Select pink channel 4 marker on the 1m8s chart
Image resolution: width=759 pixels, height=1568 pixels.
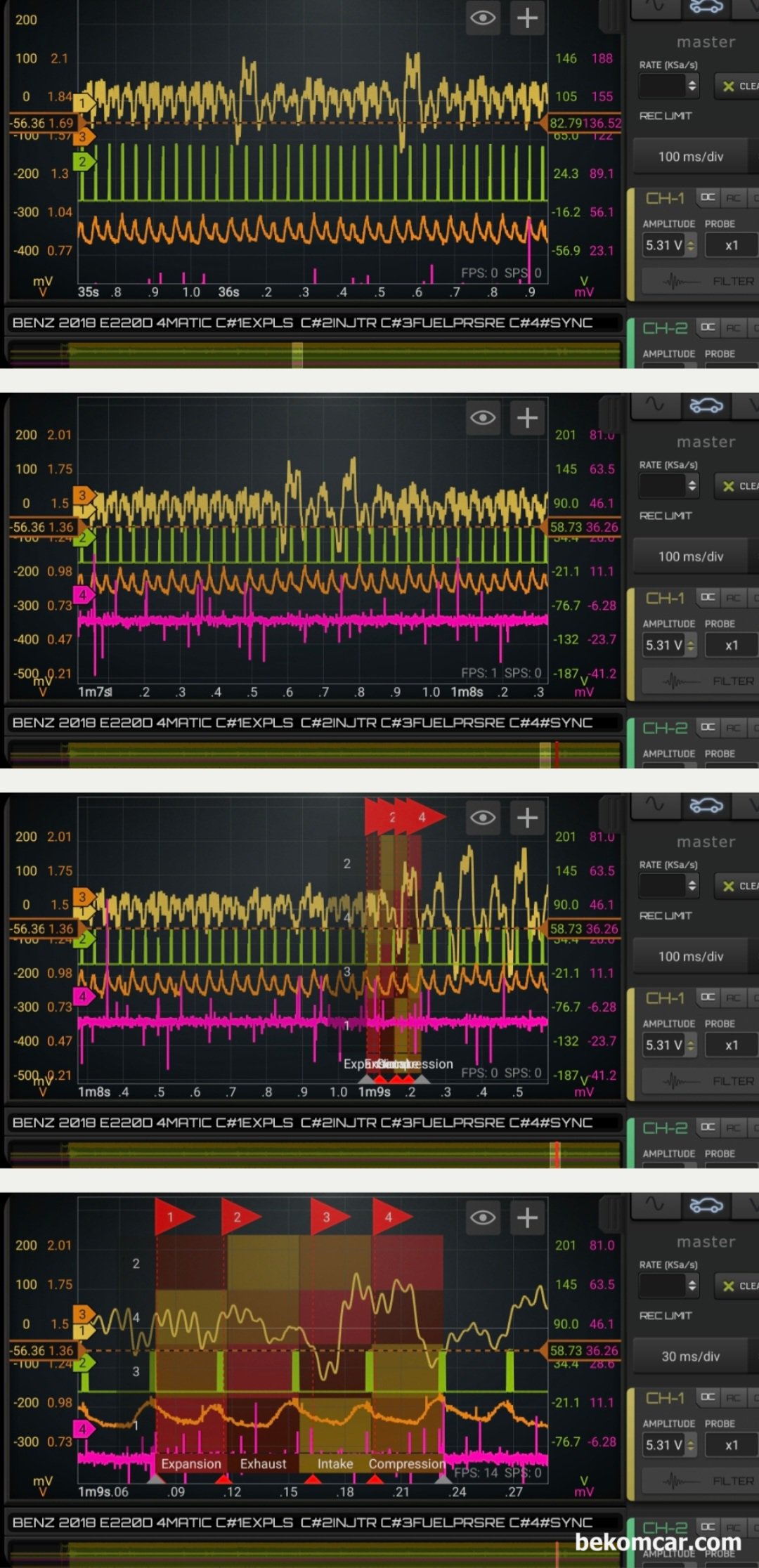(x=84, y=996)
